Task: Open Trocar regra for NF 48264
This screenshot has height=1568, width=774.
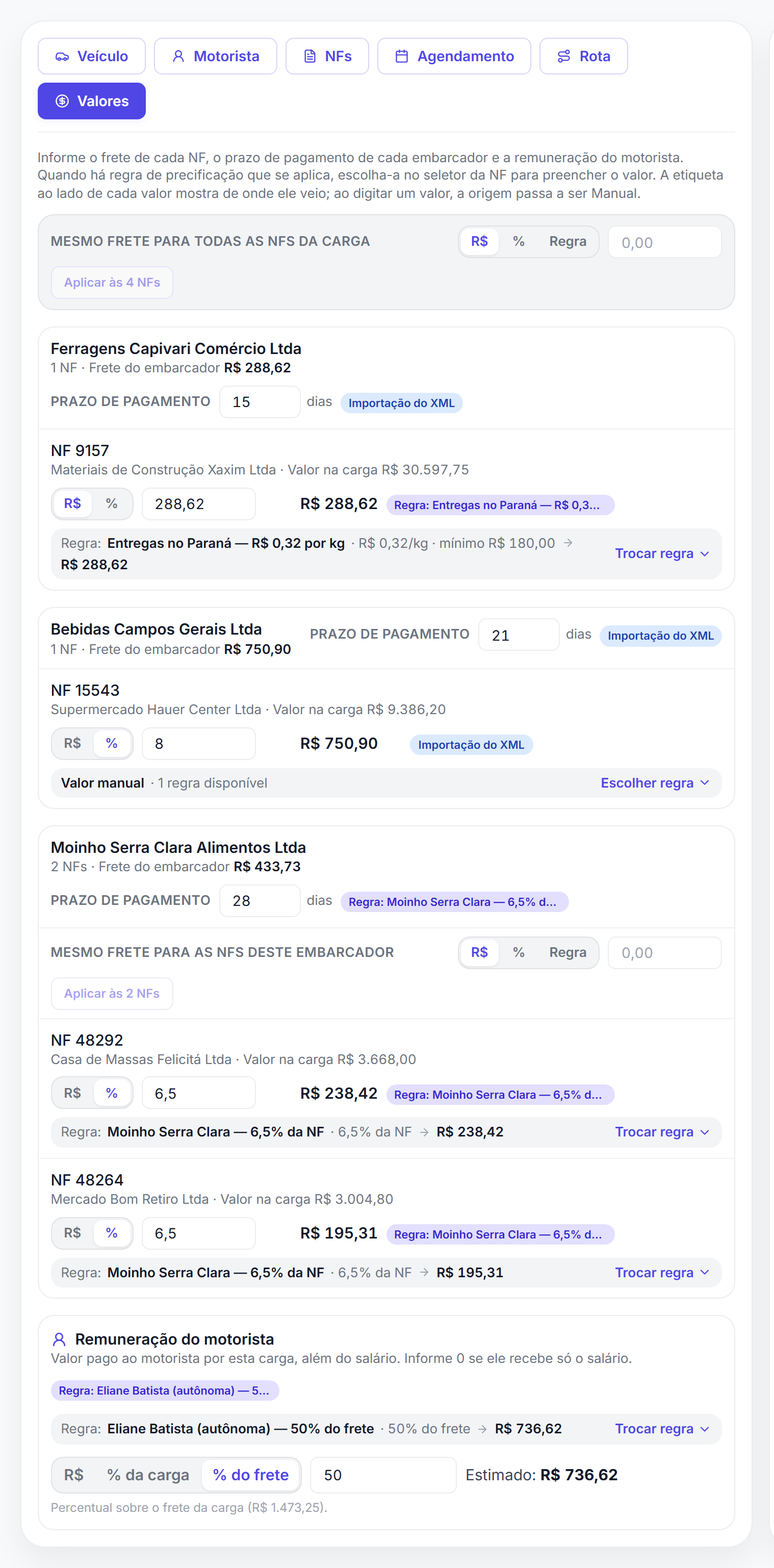Action: click(x=662, y=1273)
